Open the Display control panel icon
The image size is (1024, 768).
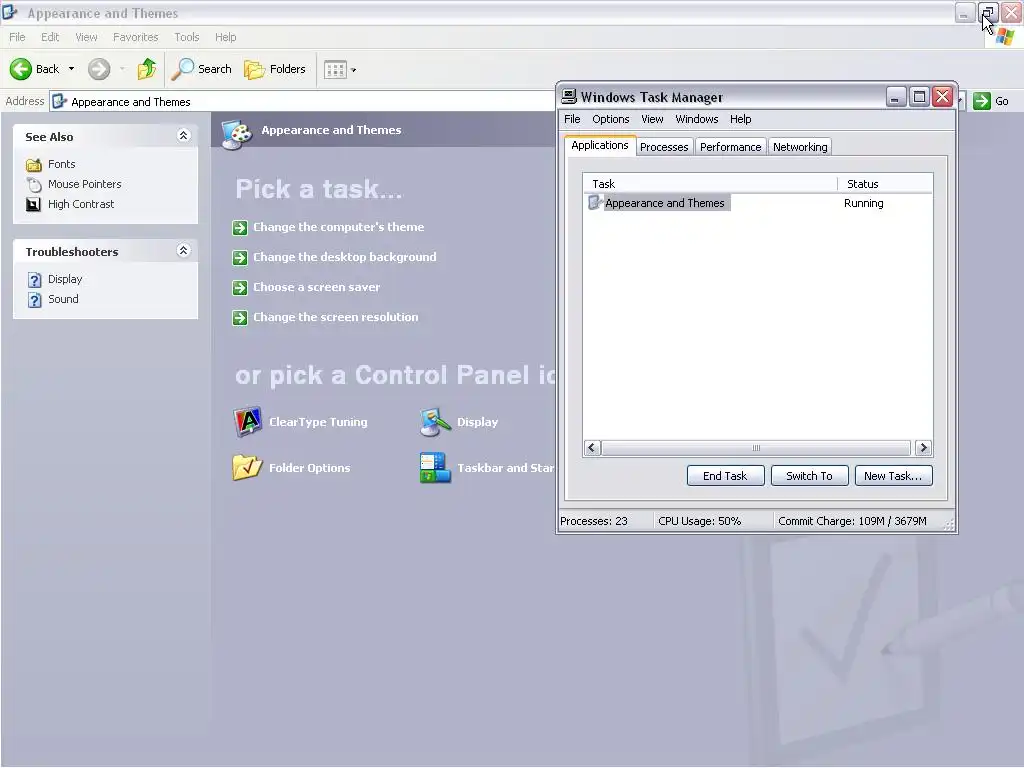[435, 422]
